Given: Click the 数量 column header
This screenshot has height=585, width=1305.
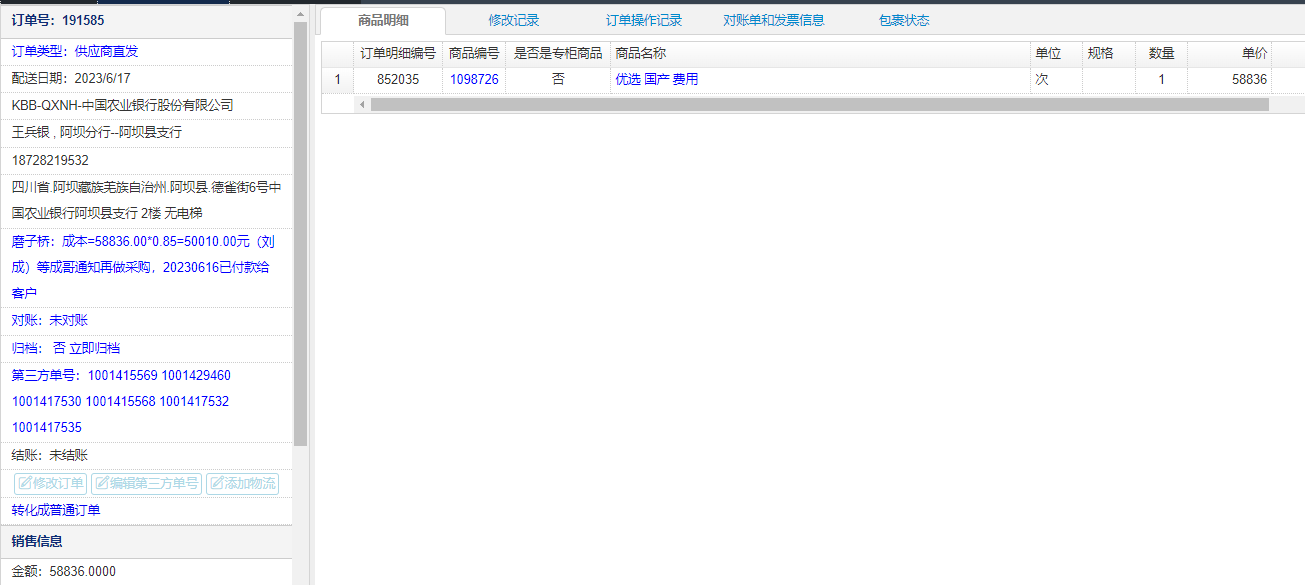Looking at the screenshot, I should click(1161, 54).
